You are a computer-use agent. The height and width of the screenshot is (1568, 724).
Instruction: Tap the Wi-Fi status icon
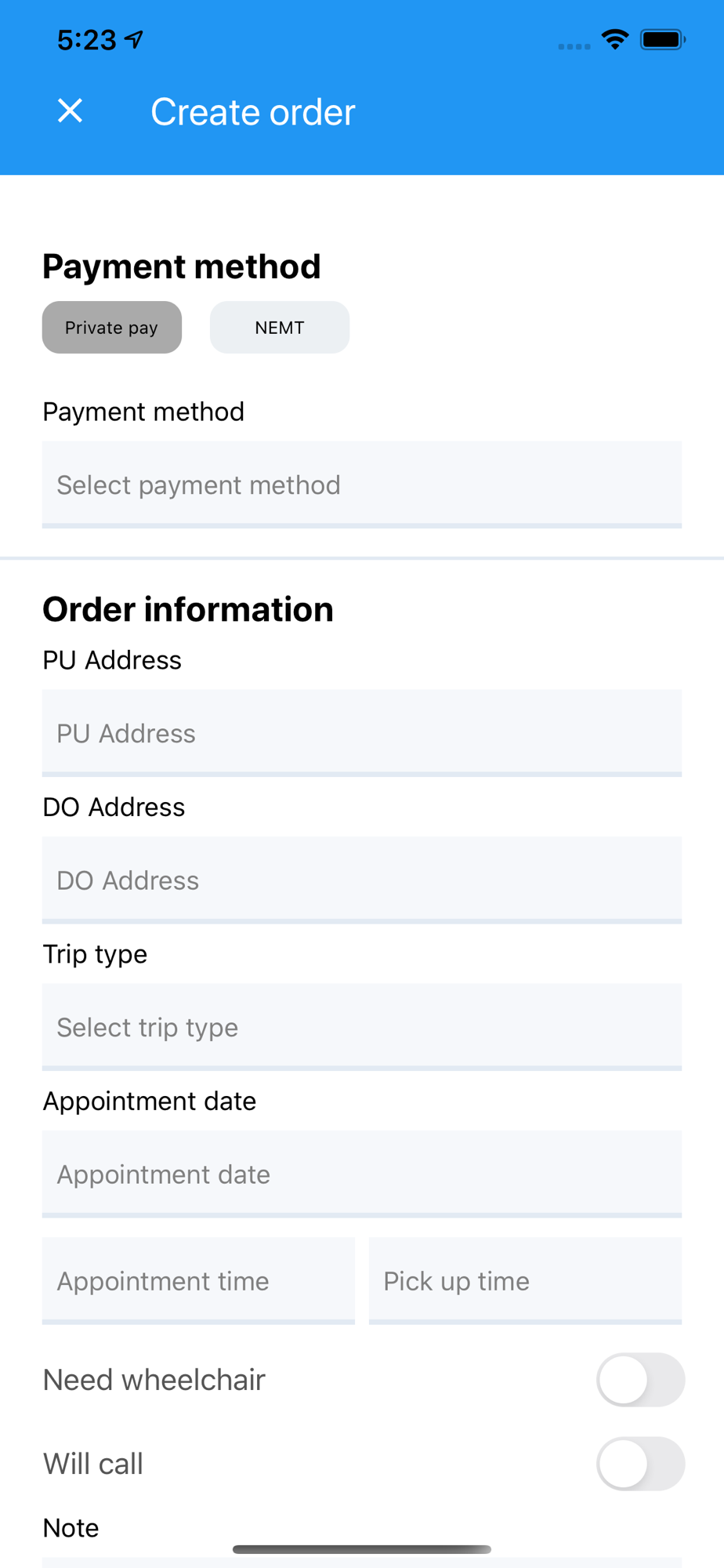615,39
